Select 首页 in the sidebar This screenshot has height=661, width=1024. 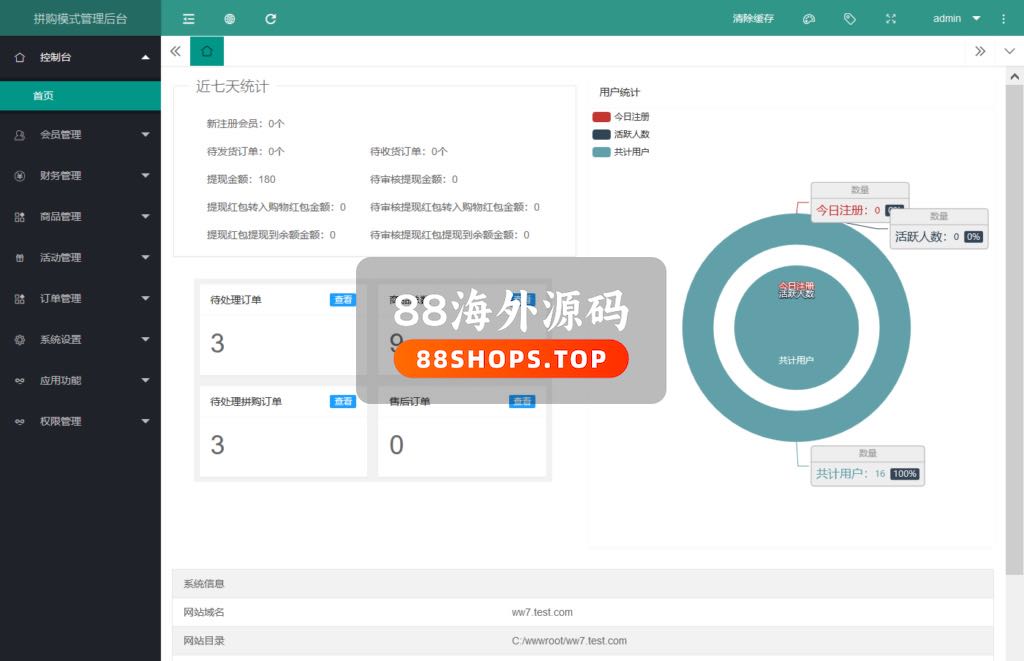click(x=43, y=96)
